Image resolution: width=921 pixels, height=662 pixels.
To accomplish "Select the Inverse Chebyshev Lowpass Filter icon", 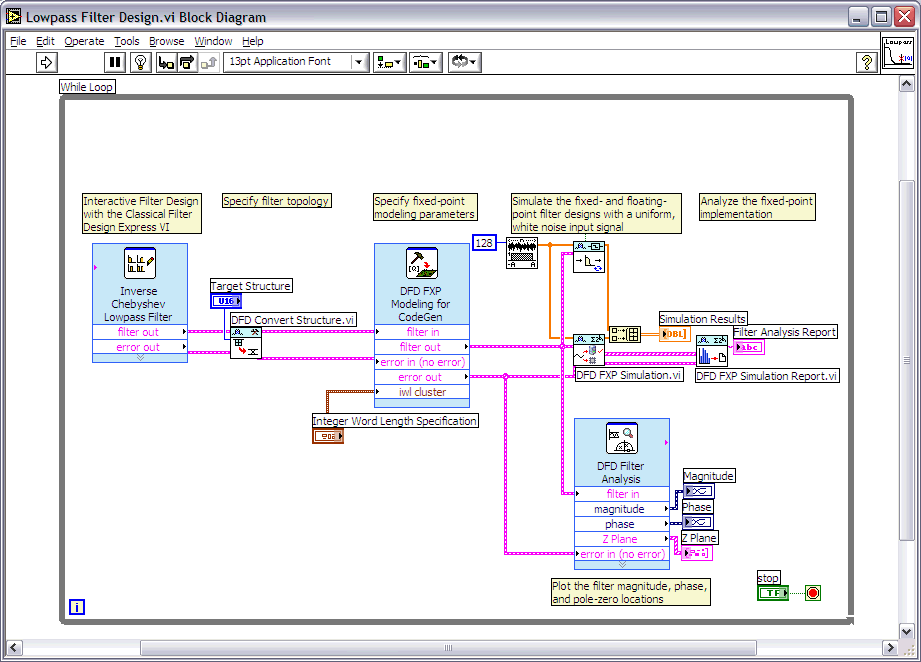I will [x=139, y=264].
